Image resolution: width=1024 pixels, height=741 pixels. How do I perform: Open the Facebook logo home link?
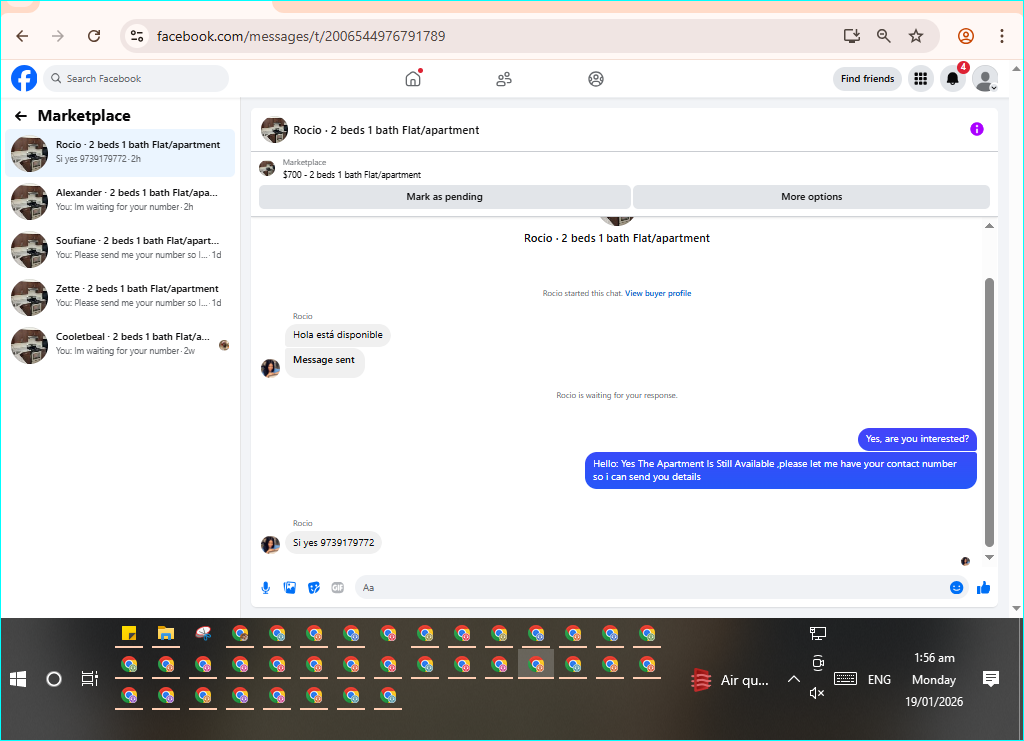[x=24, y=78]
